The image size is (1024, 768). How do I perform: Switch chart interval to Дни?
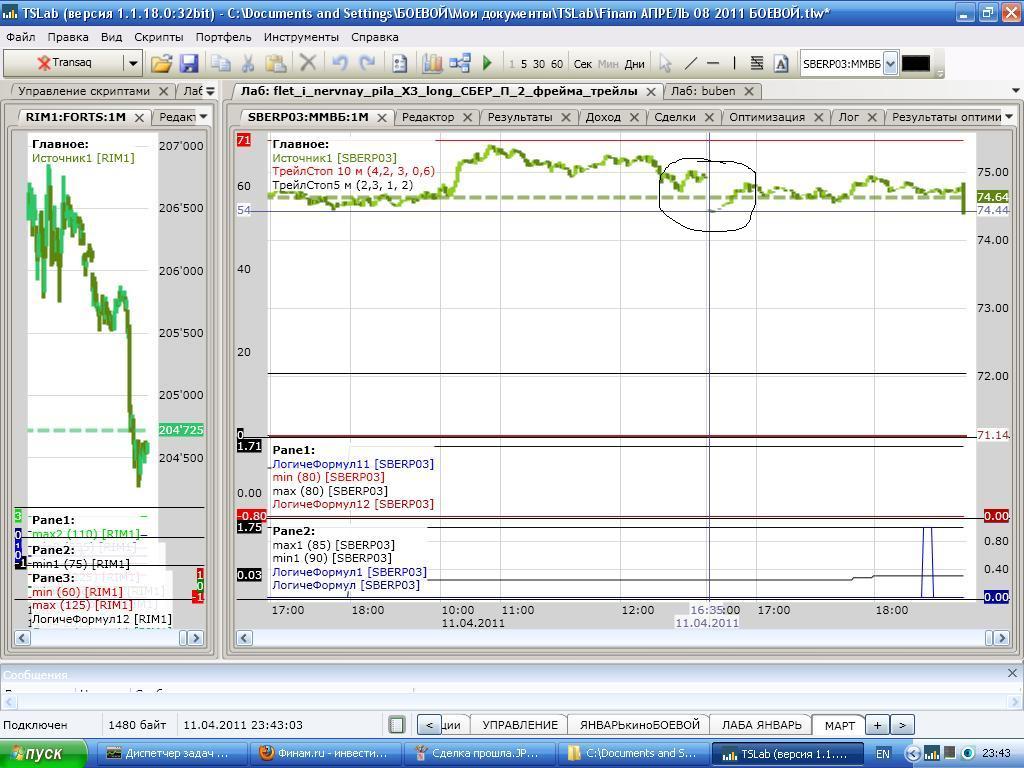[x=635, y=64]
